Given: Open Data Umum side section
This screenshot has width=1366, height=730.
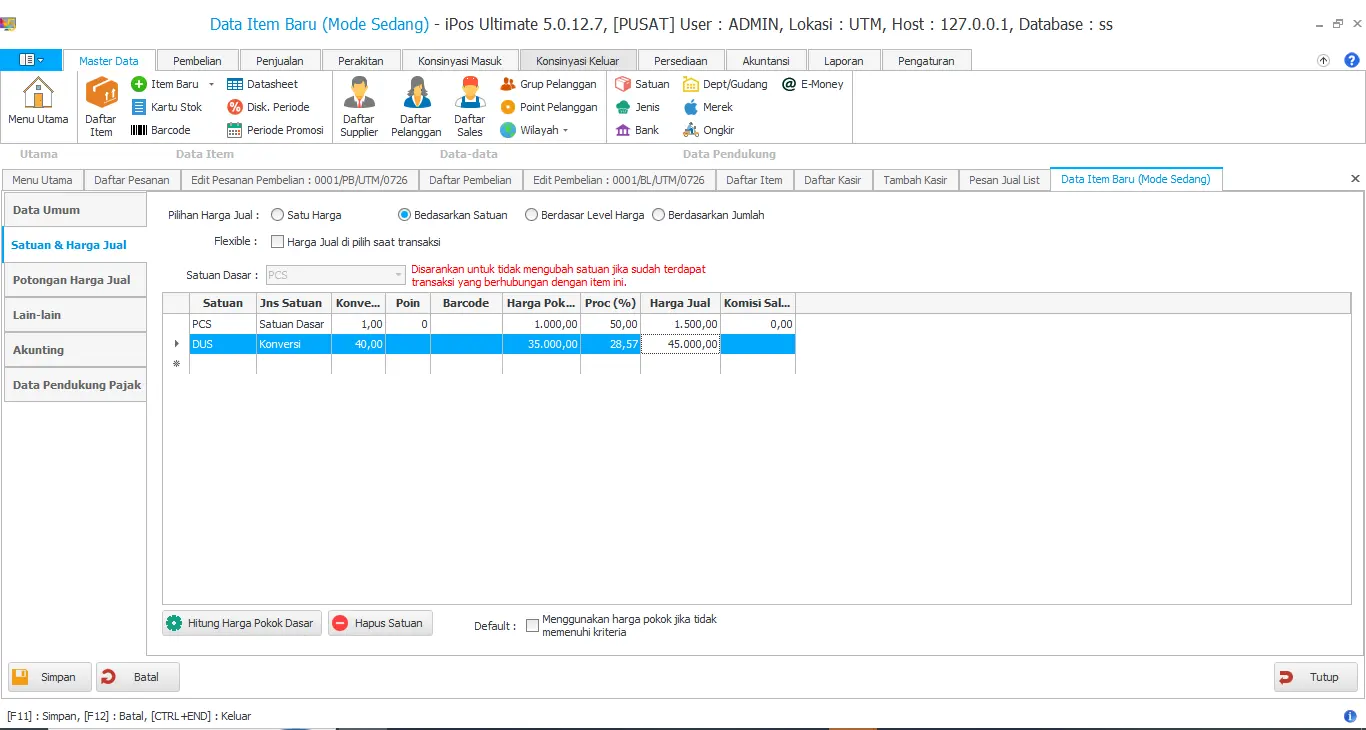Looking at the screenshot, I should click(75, 210).
